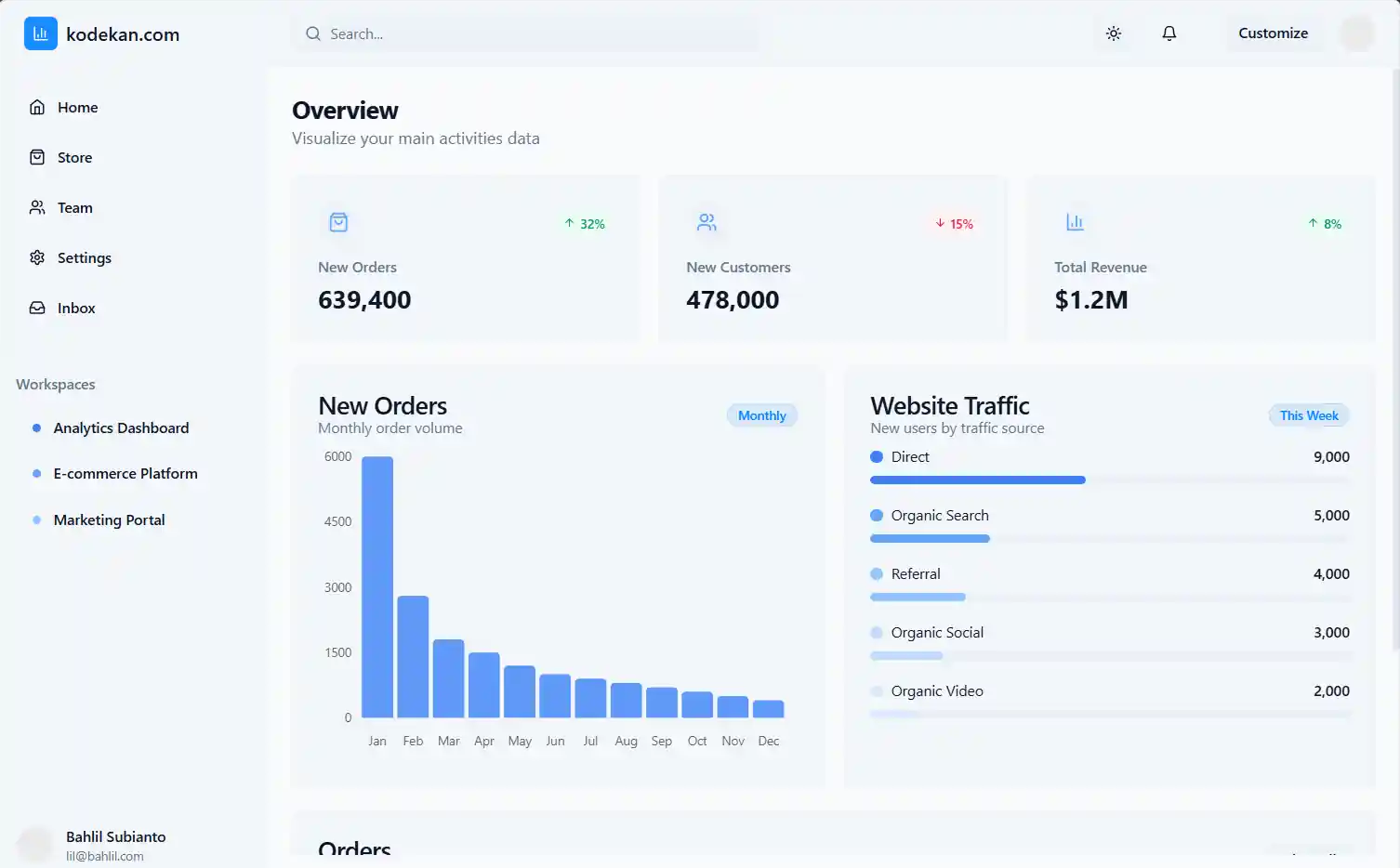
Task: Open notifications bell icon
Action: tap(1169, 33)
